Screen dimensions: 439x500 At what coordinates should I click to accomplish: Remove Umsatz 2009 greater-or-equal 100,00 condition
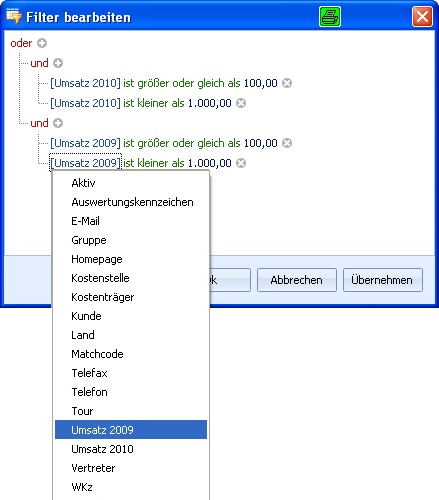click(287, 143)
